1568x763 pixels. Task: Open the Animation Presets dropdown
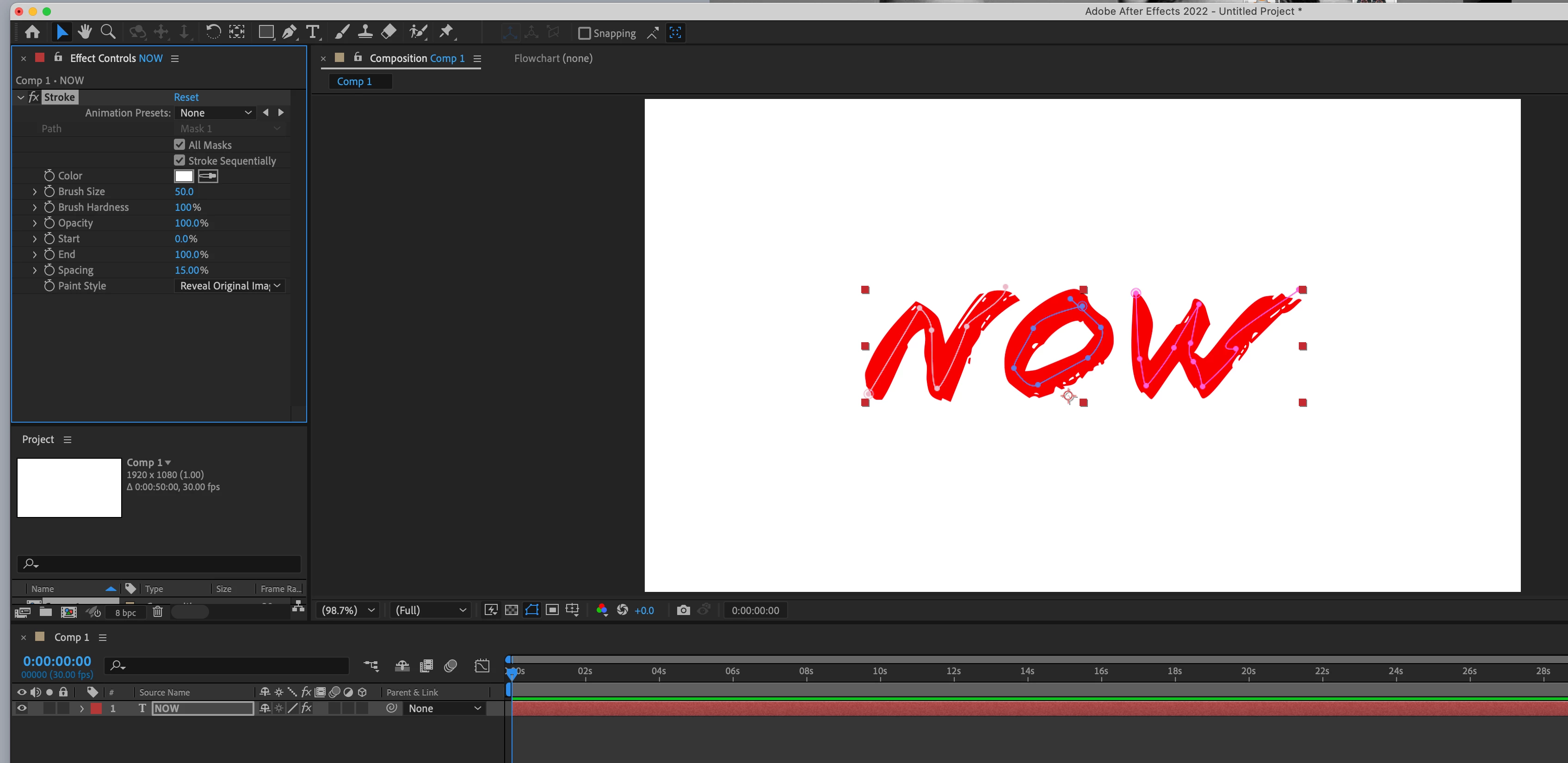215,112
